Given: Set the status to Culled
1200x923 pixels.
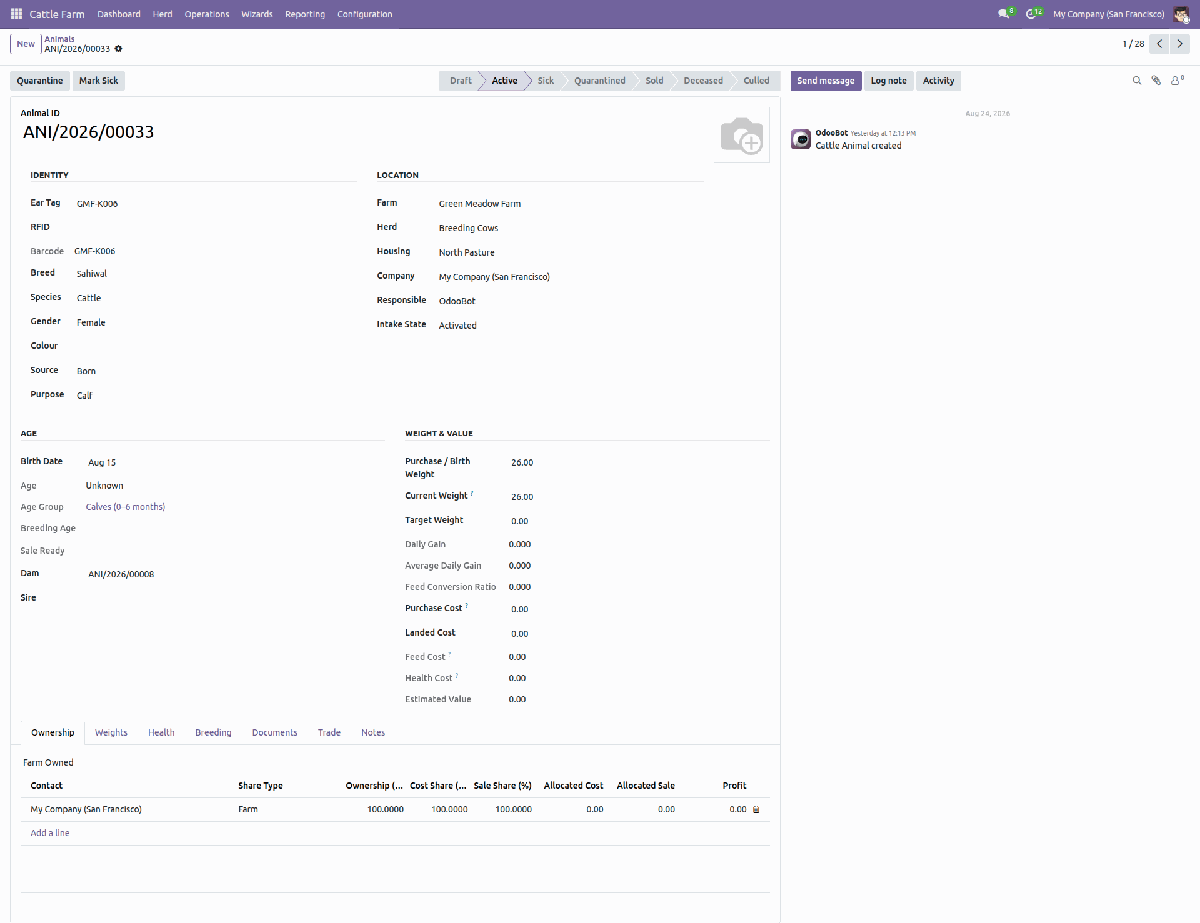Looking at the screenshot, I should [756, 81].
